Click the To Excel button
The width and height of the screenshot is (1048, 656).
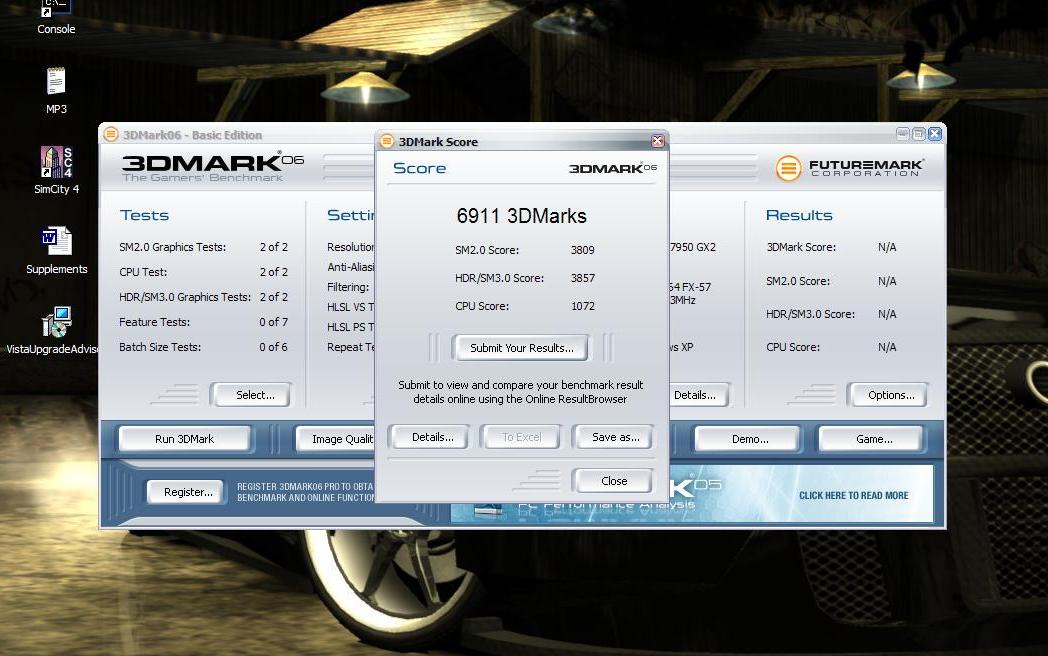(521, 437)
